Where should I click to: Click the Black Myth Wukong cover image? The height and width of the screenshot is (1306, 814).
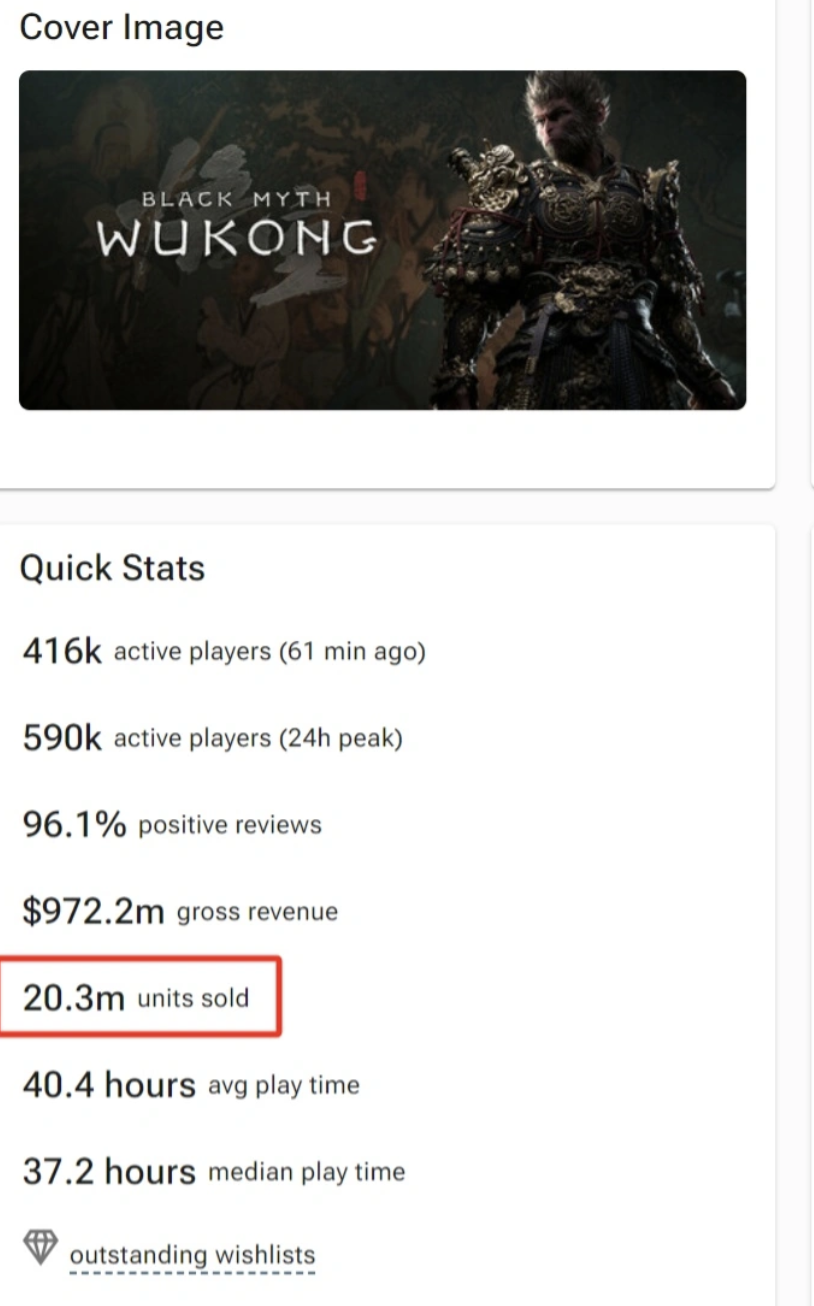[382, 240]
